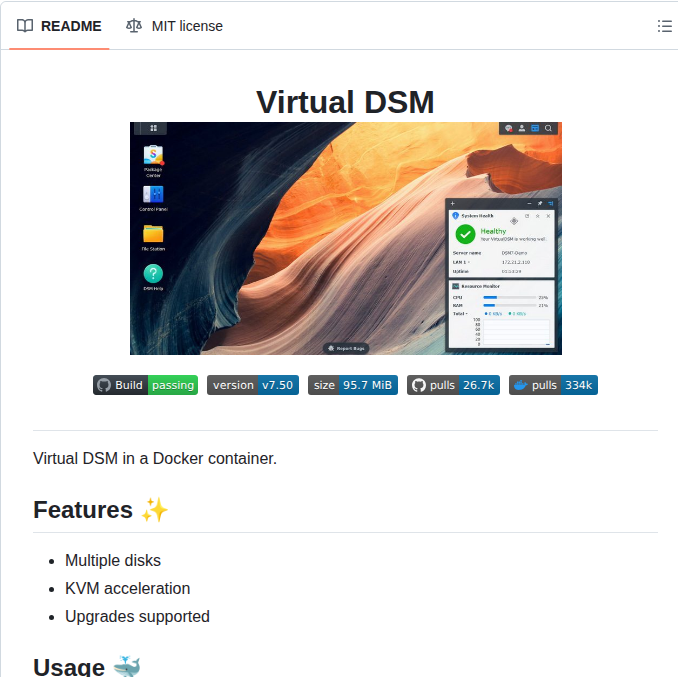
Task: Open the README tab
Action: 59,26
